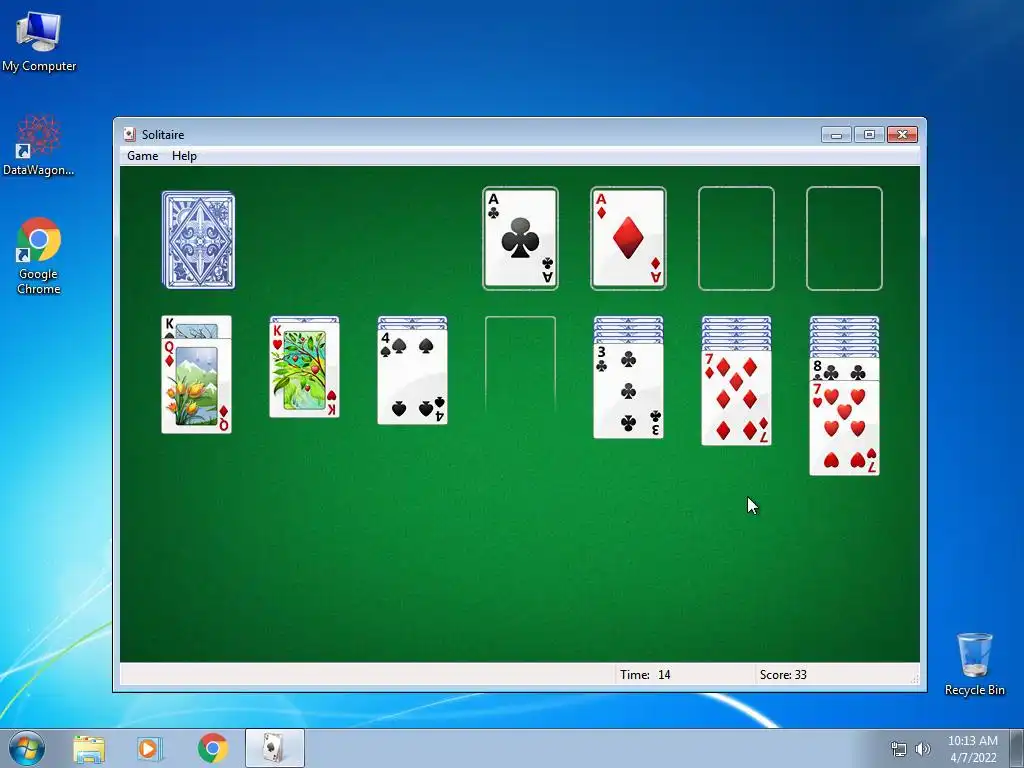
Task: Open the volume tray icon
Action: (923, 749)
